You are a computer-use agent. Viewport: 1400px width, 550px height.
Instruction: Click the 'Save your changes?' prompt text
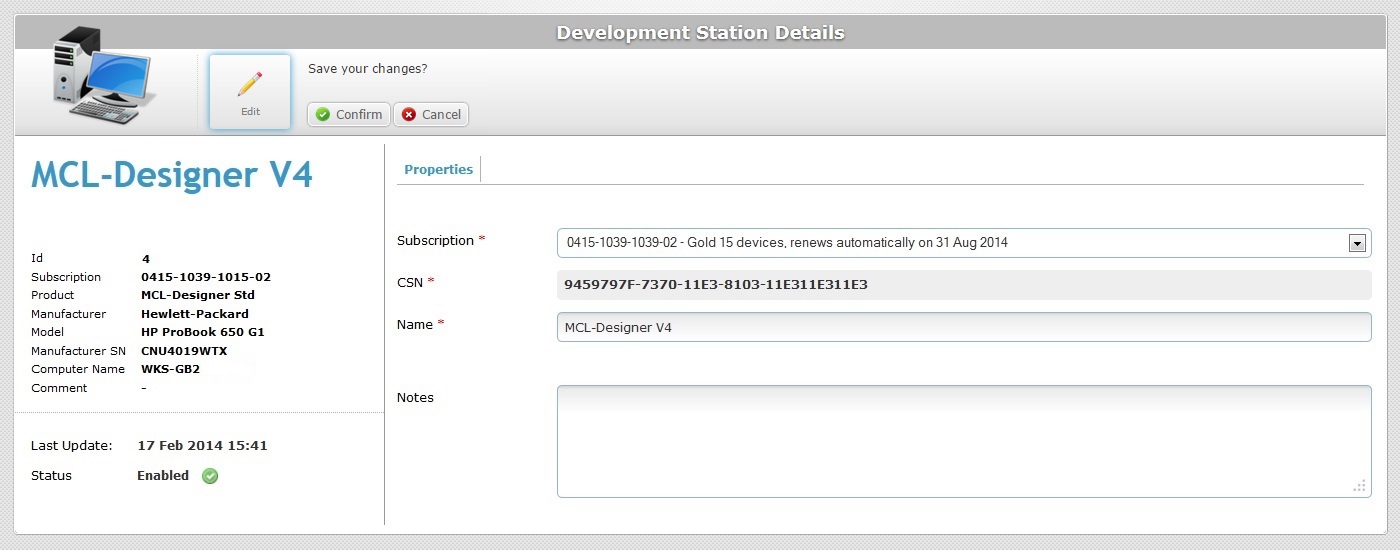(368, 69)
